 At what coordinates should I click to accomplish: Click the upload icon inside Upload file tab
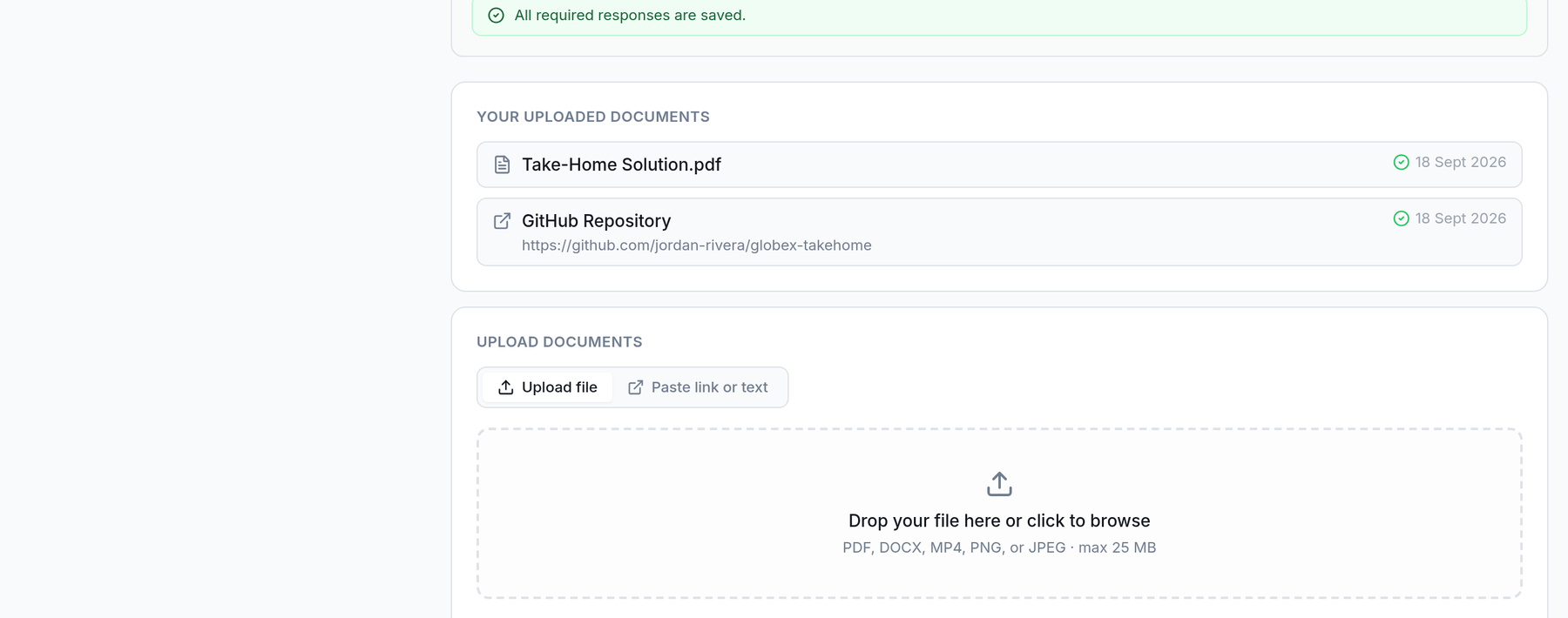(505, 387)
